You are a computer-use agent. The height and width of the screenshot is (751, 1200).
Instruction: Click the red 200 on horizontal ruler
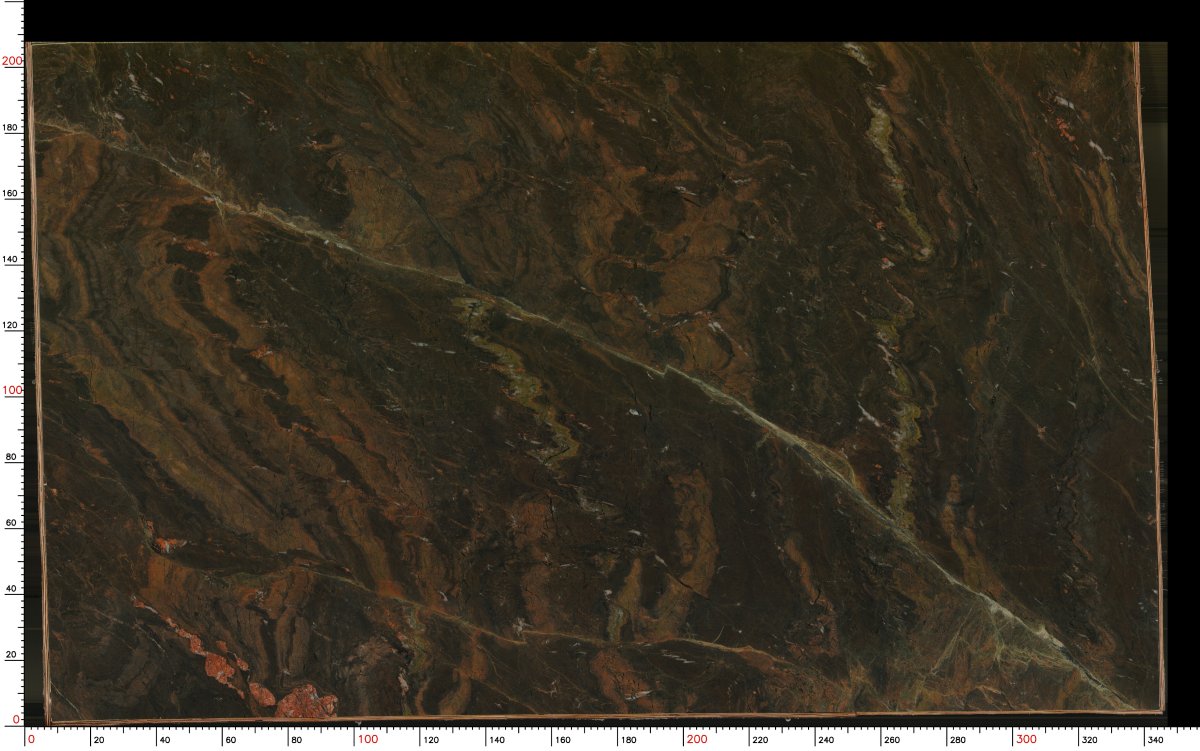coord(697,739)
